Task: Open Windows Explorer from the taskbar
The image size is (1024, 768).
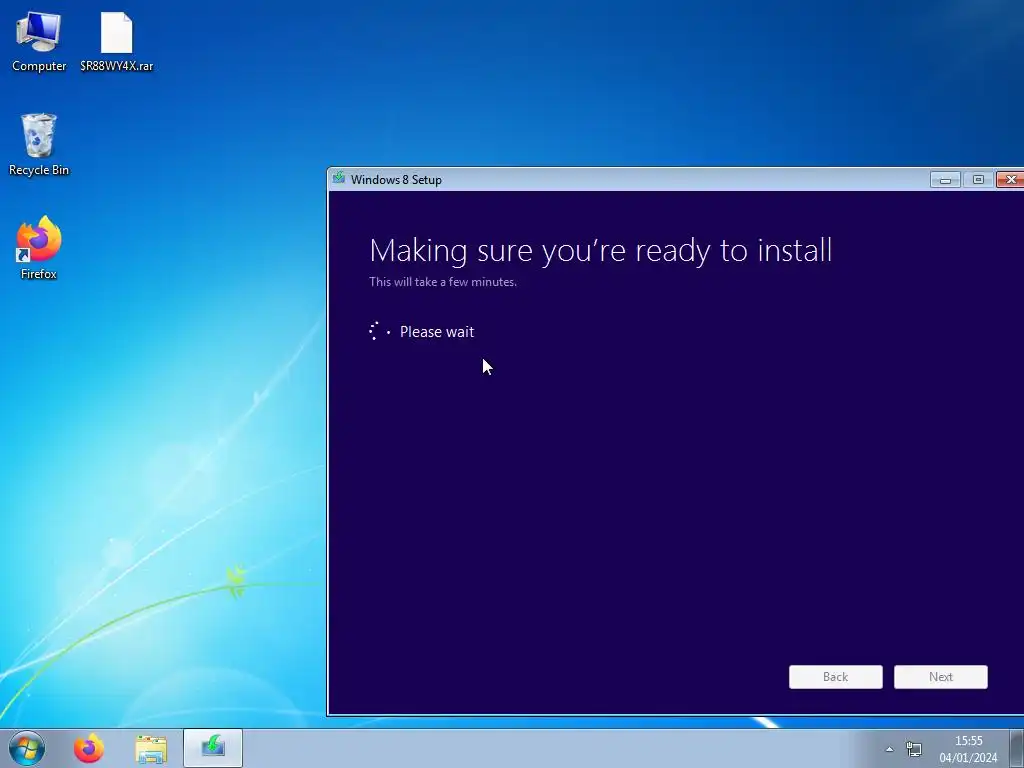Action: [x=151, y=748]
